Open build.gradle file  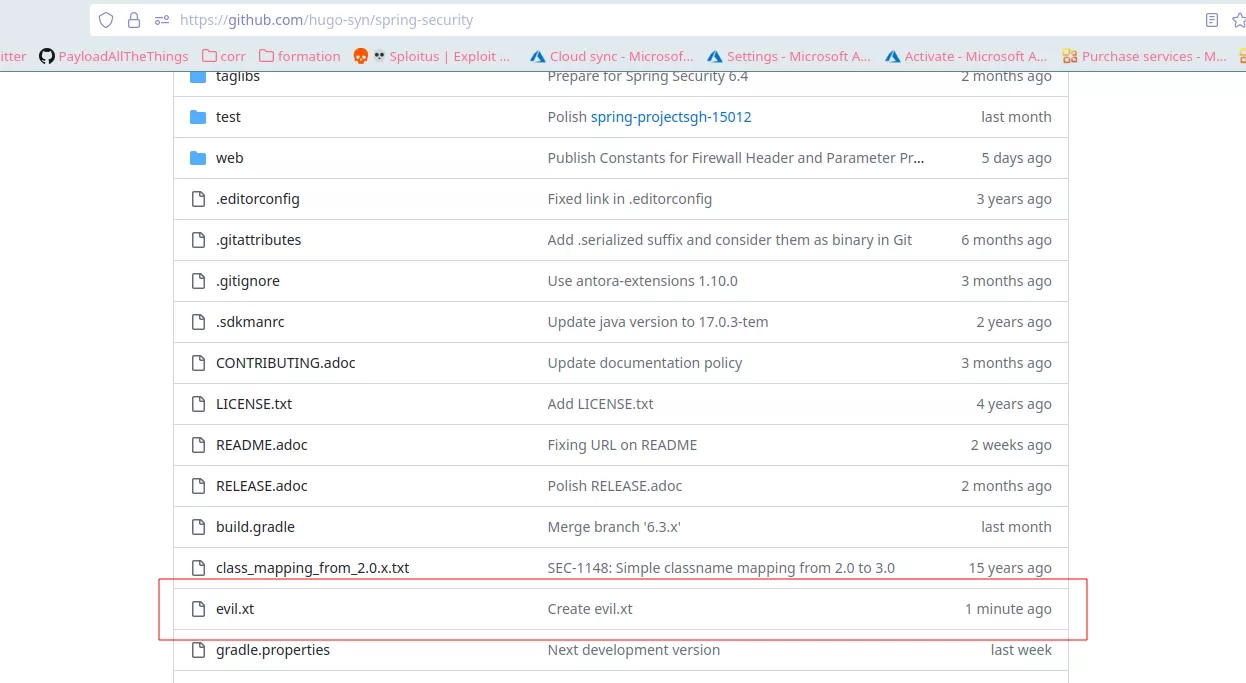[x=255, y=527]
